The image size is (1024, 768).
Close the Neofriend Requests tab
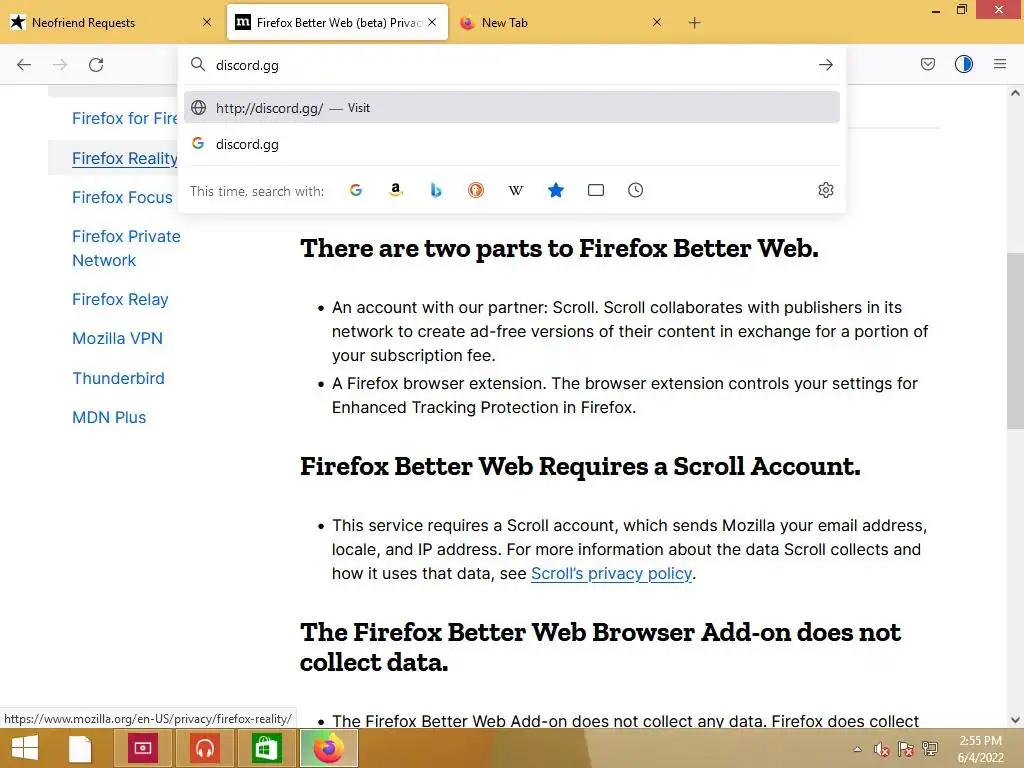coord(207,22)
